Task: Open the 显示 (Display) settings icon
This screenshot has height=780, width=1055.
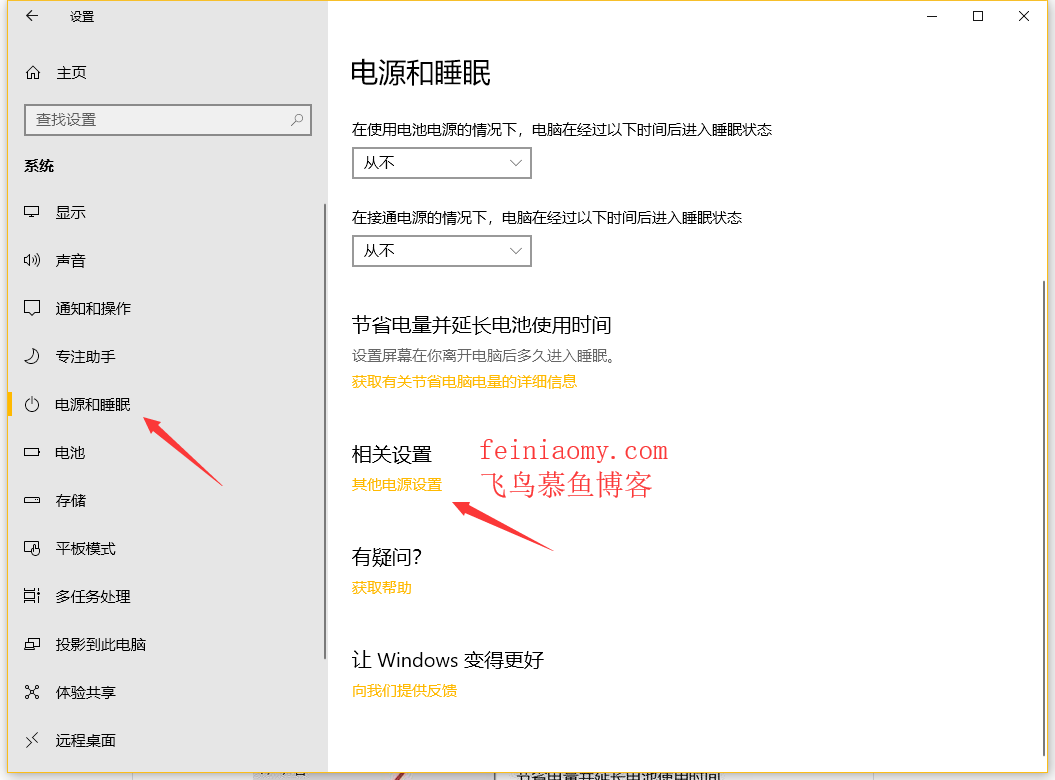Action: 31,212
